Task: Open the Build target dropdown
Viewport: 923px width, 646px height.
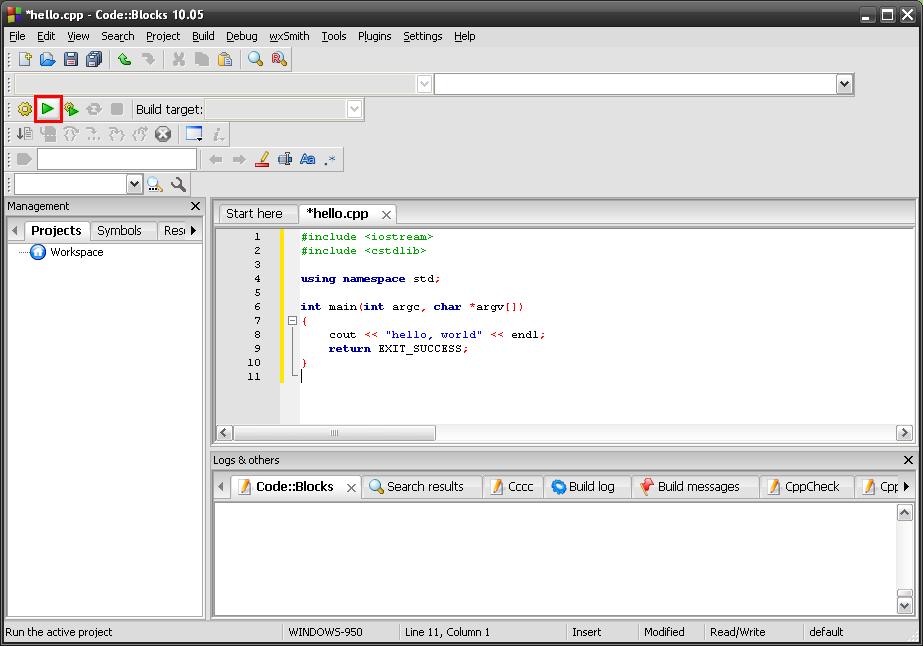Action: pos(355,109)
